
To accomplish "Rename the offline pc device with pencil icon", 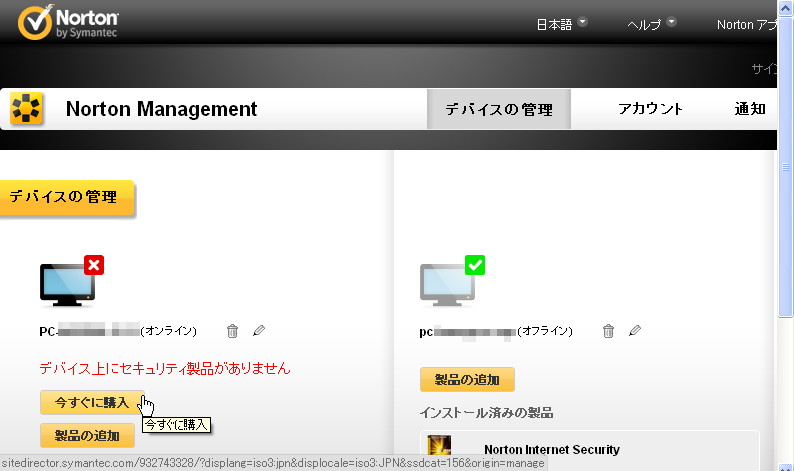I will click(x=635, y=330).
